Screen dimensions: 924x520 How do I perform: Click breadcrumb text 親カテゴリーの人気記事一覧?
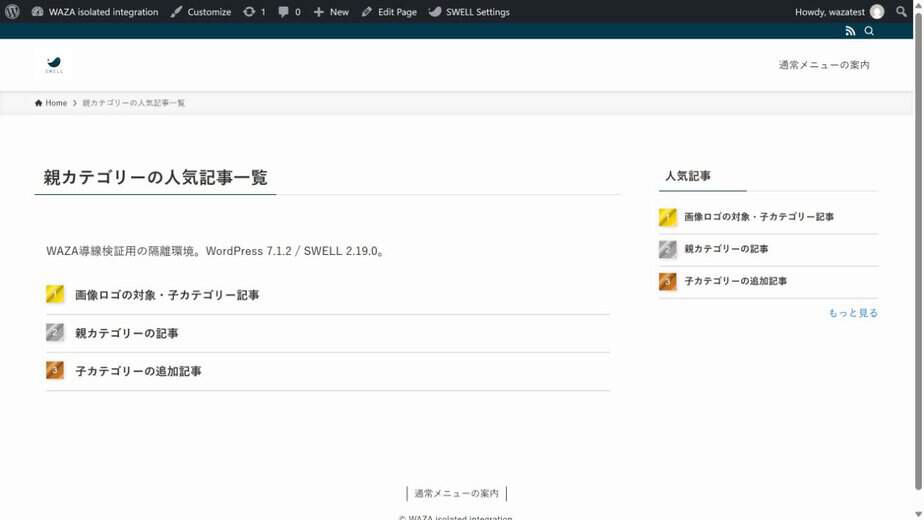pyautogui.click(x=134, y=103)
